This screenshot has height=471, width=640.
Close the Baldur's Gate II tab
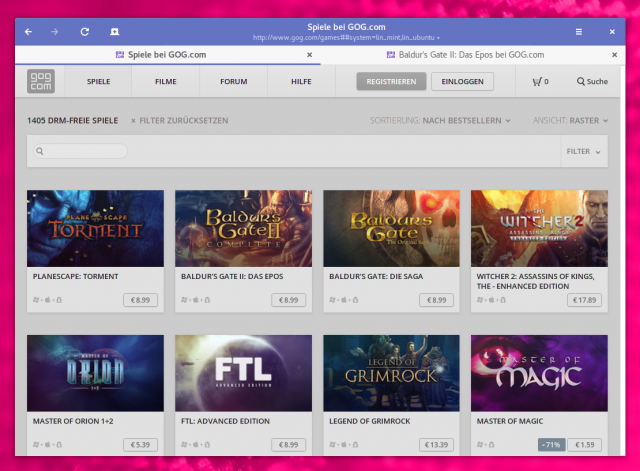tap(614, 55)
